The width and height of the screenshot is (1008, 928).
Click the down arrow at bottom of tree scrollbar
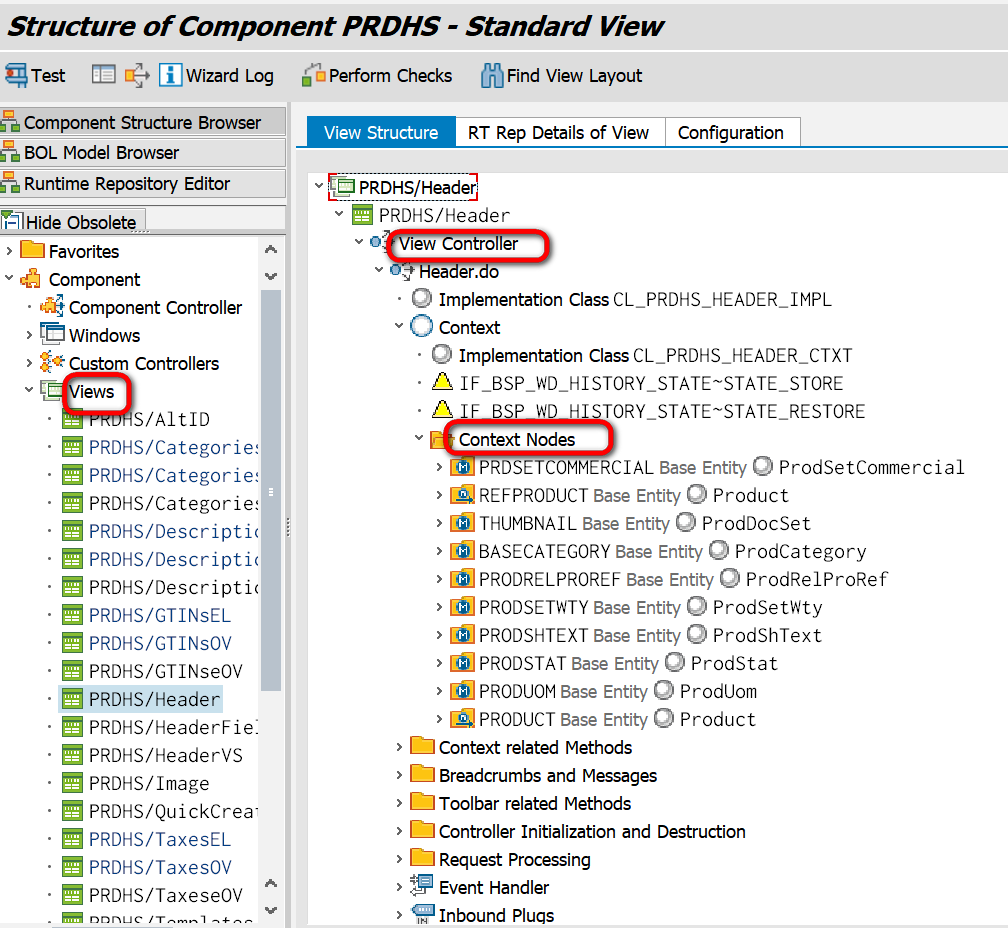[x=271, y=910]
